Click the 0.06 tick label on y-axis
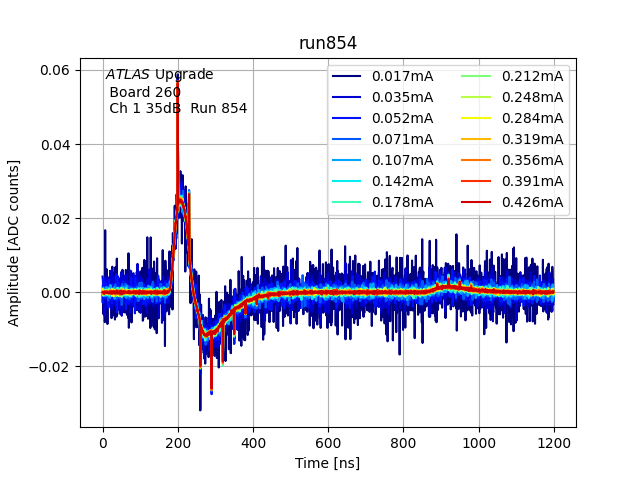Image resolution: width=640 pixels, height=480 pixels. coord(55,71)
